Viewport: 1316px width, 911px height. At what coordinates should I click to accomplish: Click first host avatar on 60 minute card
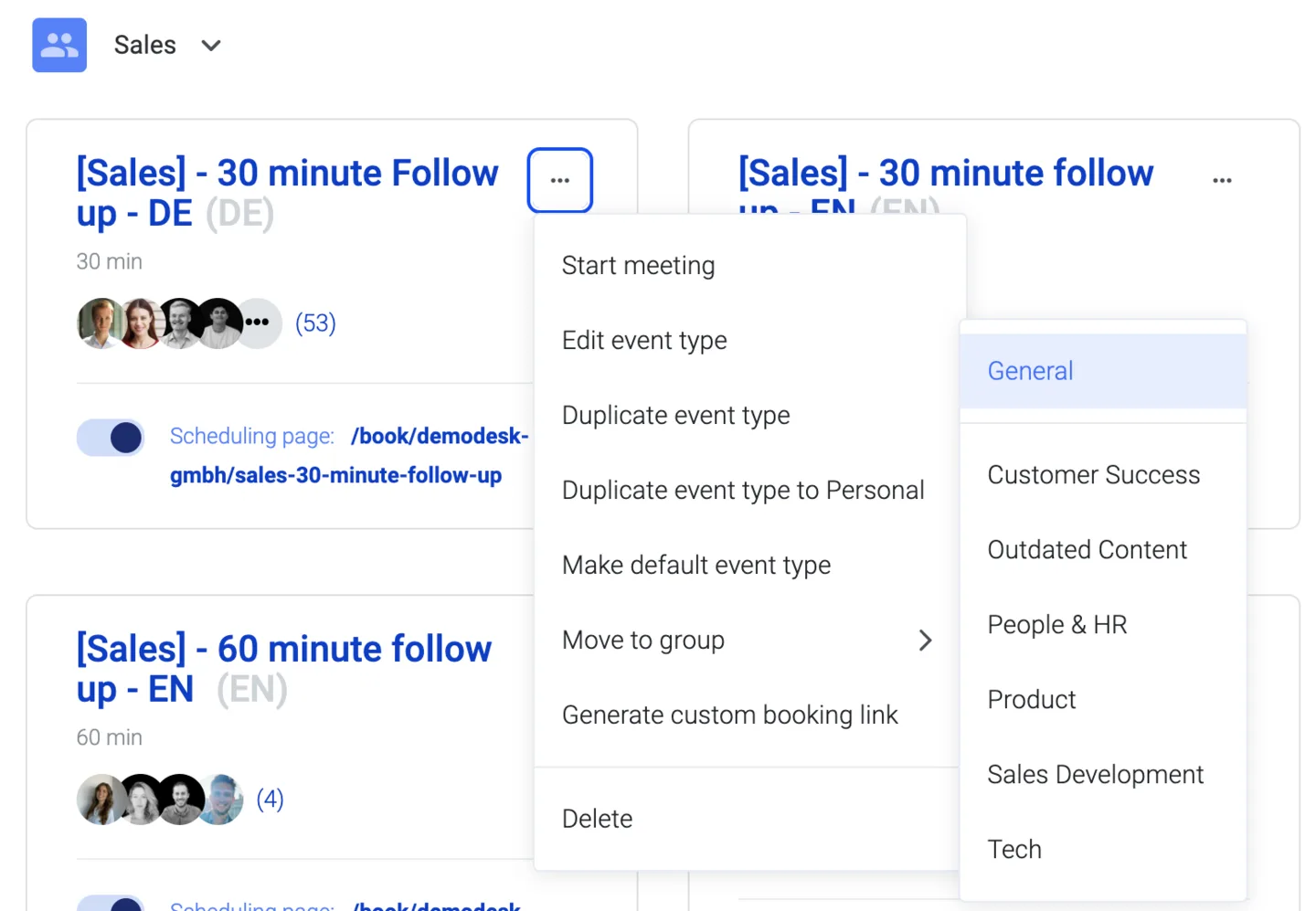(100, 800)
